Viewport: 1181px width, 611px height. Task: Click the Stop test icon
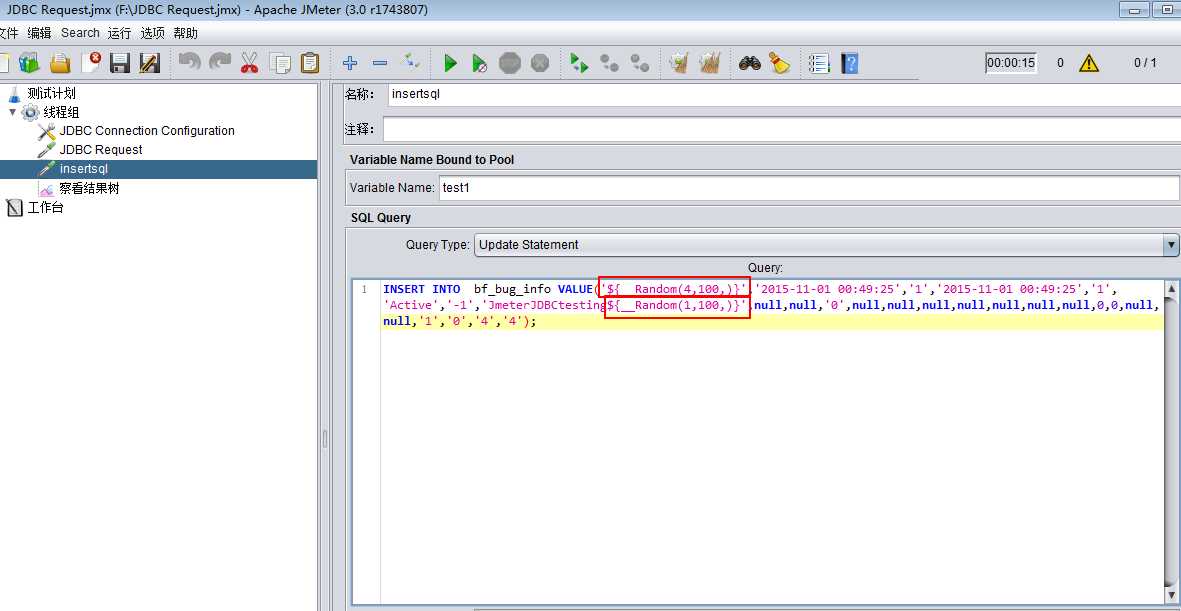(x=510, y=63)
